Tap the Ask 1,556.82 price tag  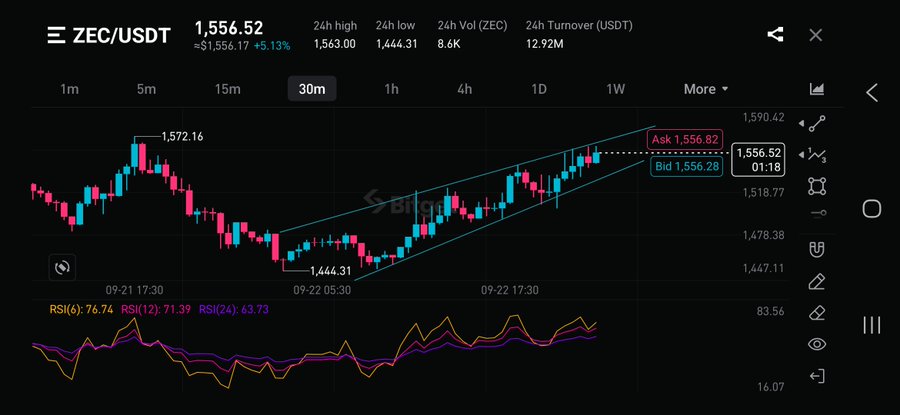coord(684,139)
